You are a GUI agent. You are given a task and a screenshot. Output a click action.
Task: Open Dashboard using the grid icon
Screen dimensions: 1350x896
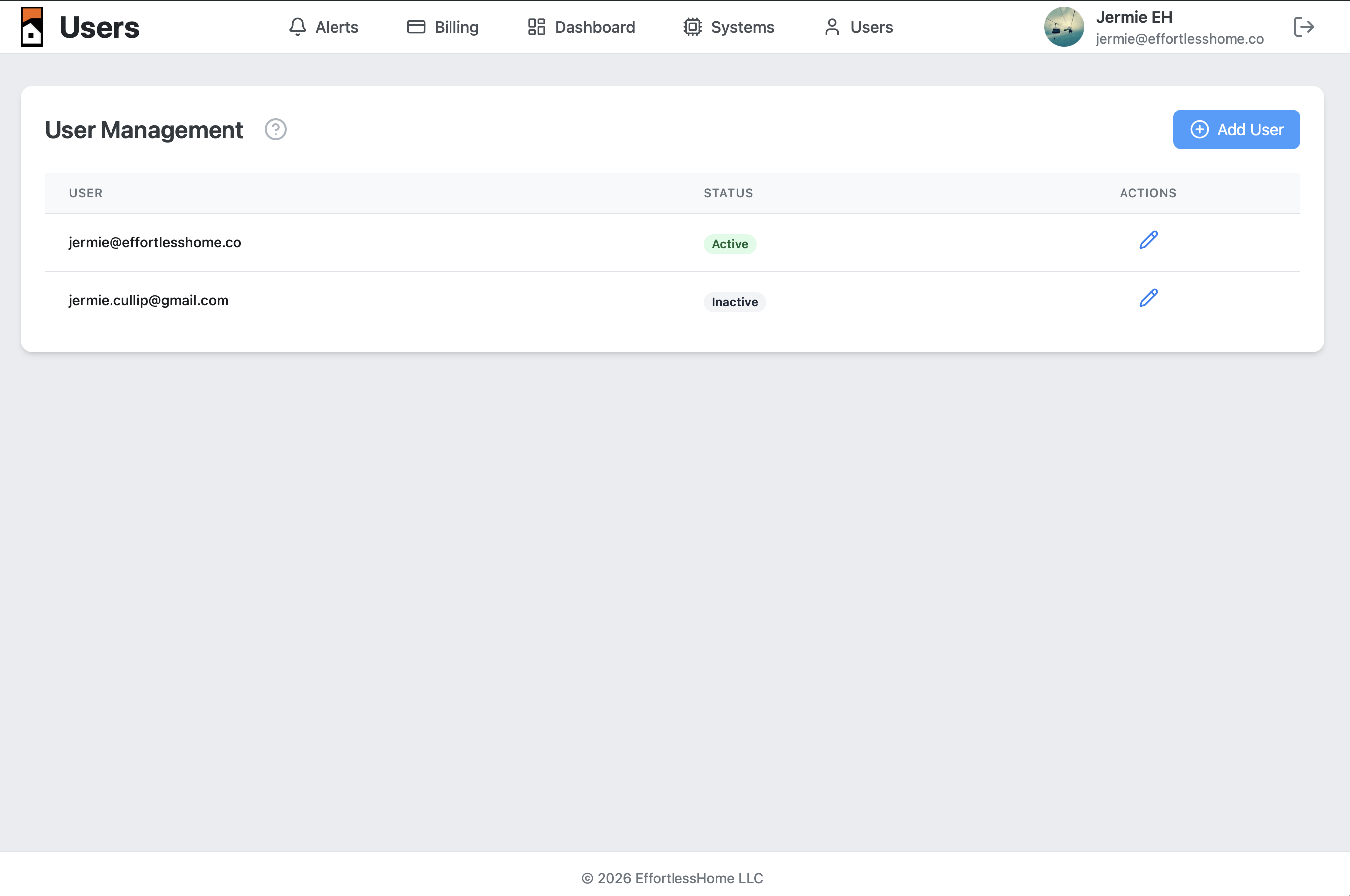tap(536, 26)
